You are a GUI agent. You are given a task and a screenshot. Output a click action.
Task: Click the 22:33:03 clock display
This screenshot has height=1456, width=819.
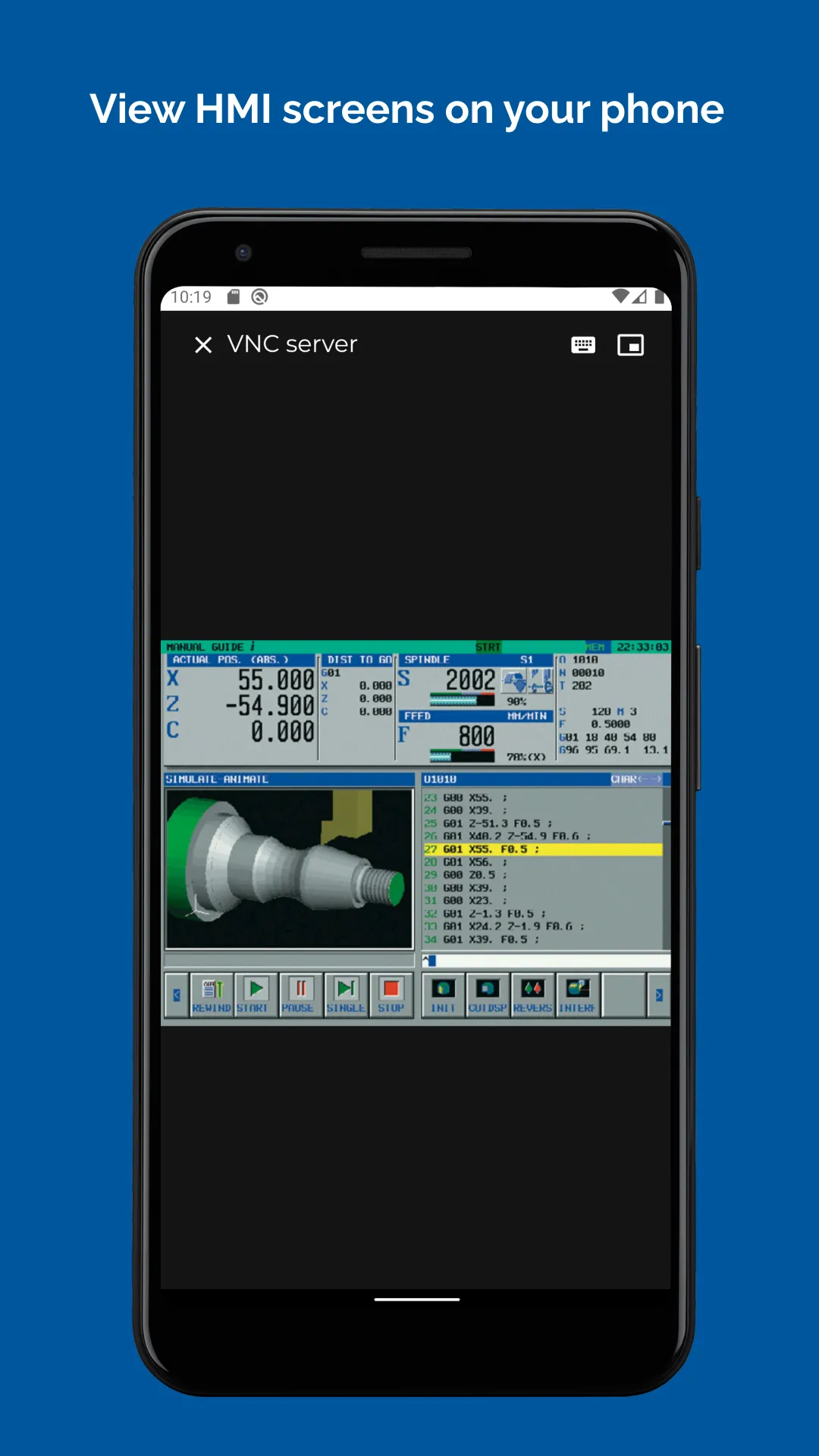click(x=642, y=647)
